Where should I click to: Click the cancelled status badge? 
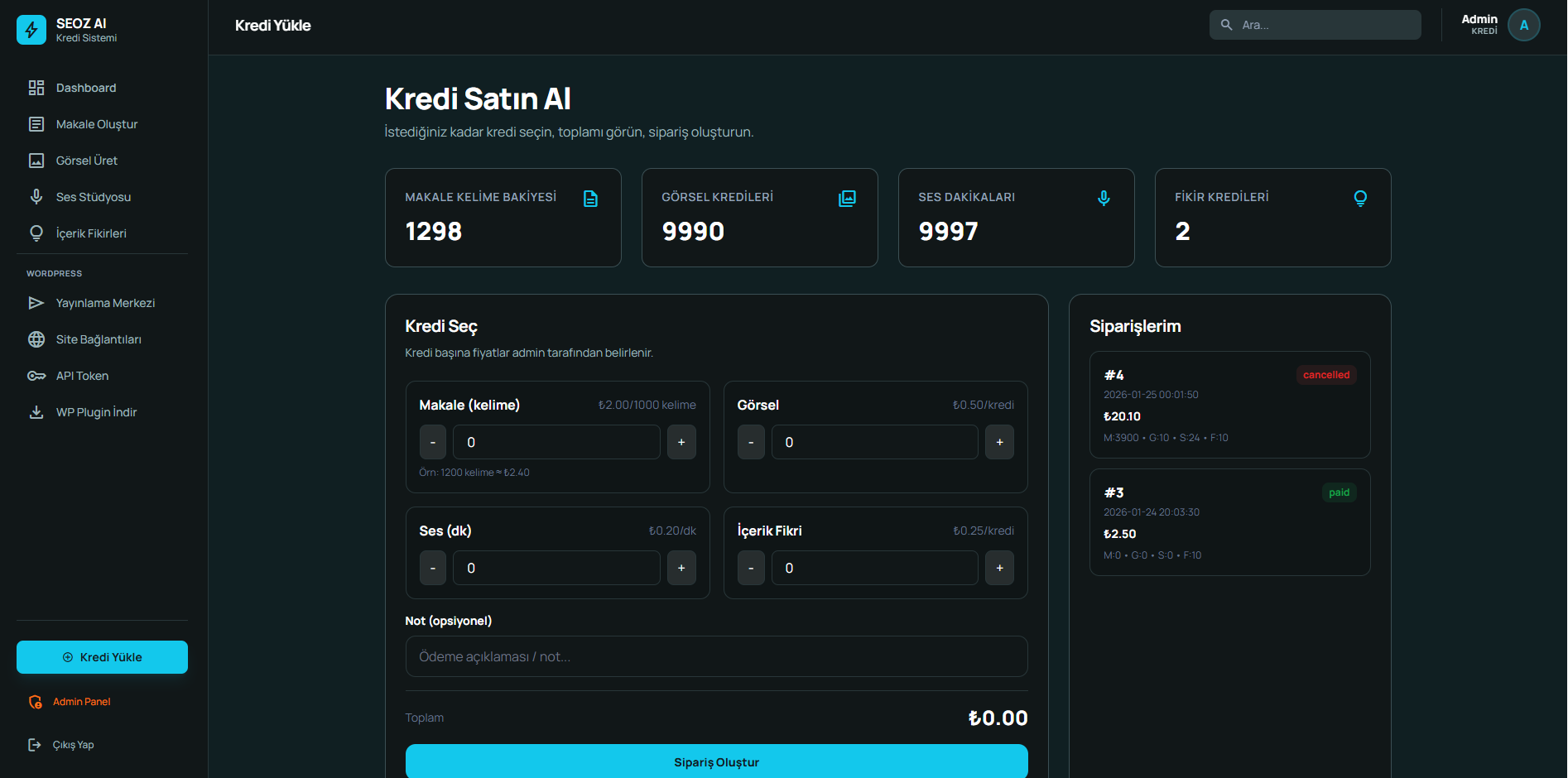tap(1325, 375)
